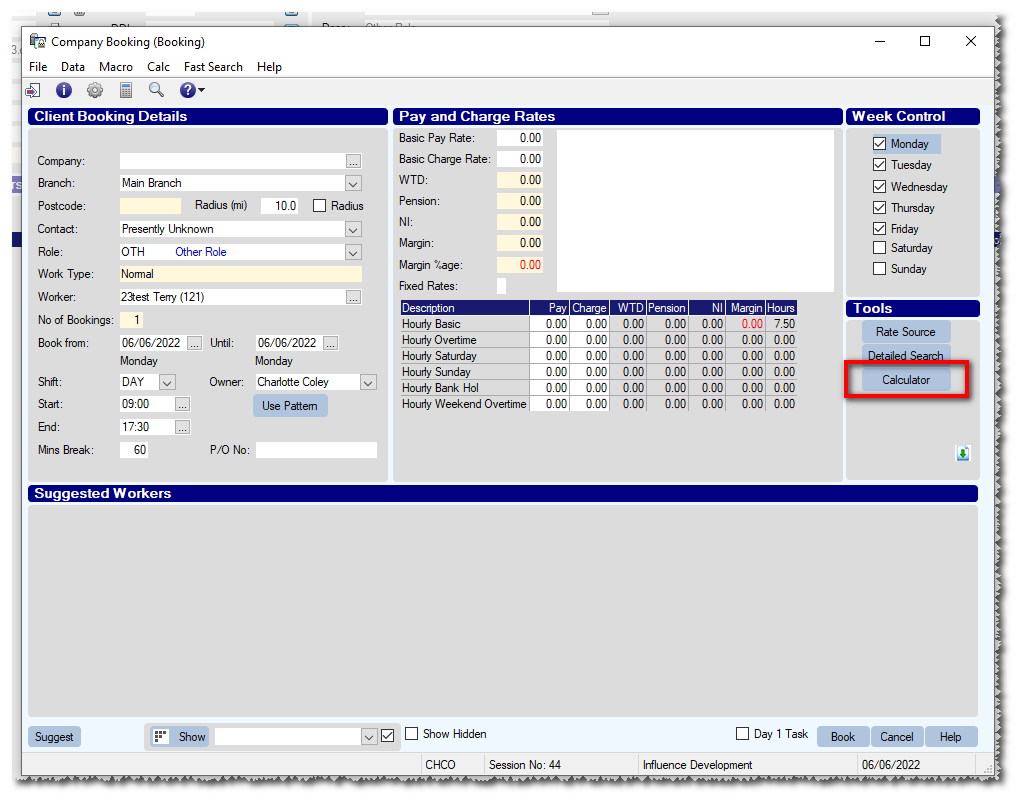
Task: Open the End time picker
Action: (183, 427)
